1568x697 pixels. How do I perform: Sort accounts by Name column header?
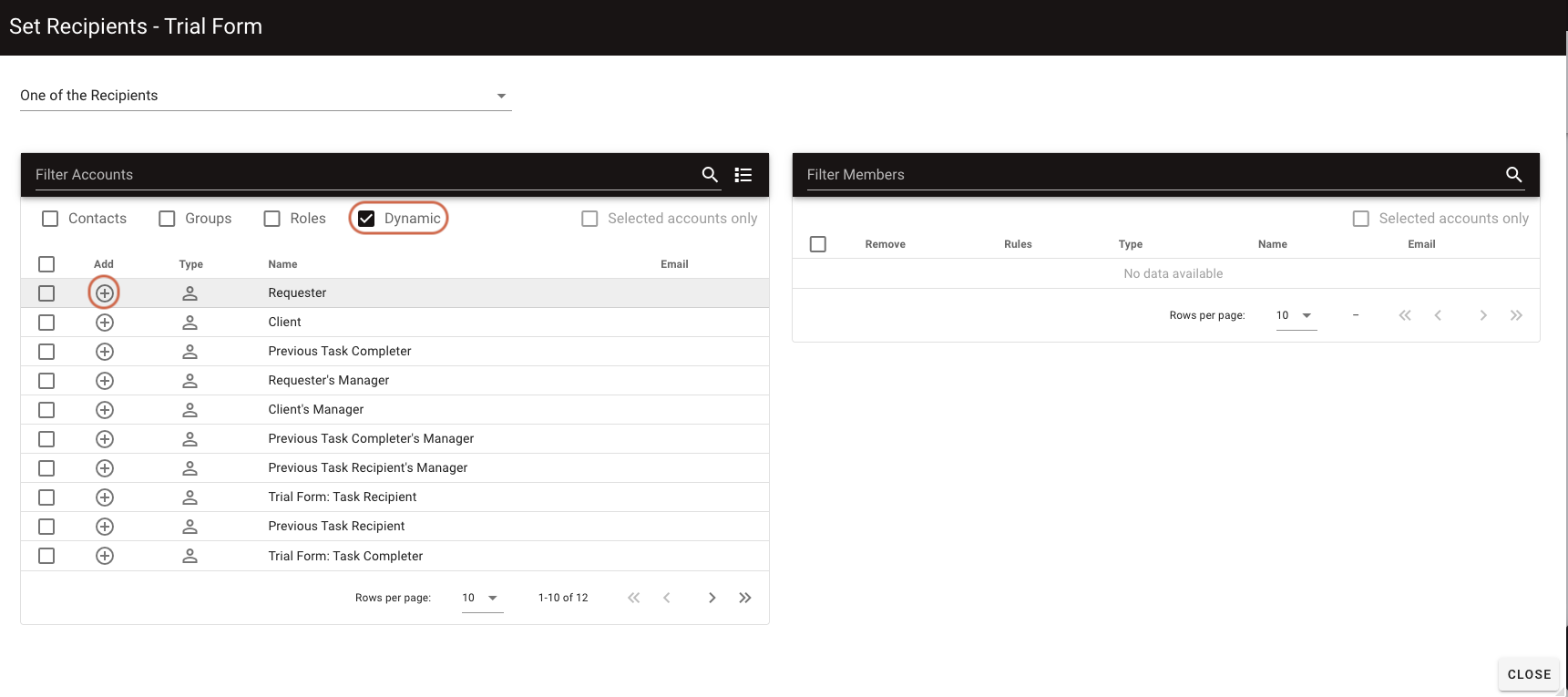coord(282,264)
